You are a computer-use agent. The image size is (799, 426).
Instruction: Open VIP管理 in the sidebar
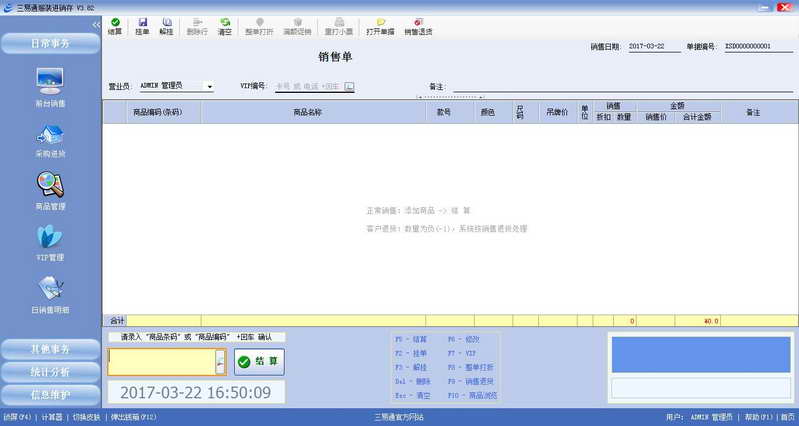coord(50,244)
